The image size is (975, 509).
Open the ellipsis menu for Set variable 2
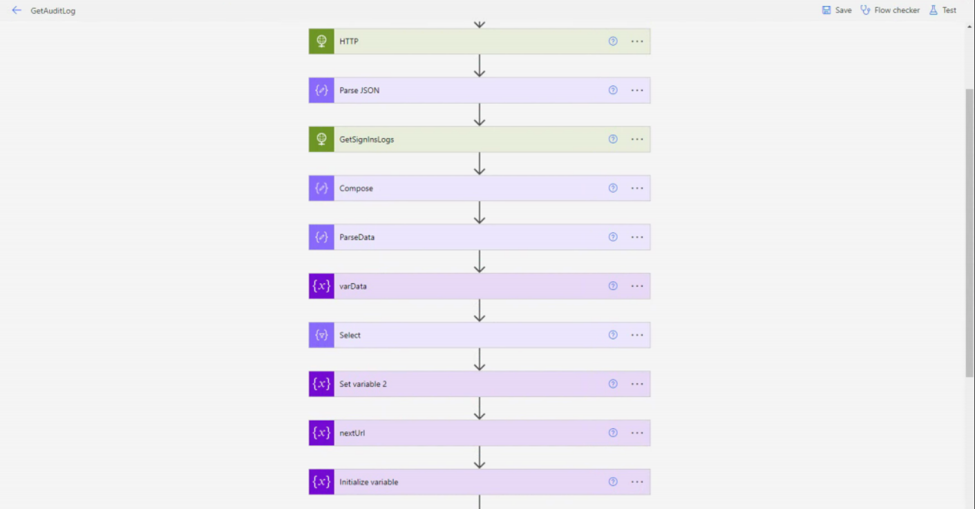point(637,384)
